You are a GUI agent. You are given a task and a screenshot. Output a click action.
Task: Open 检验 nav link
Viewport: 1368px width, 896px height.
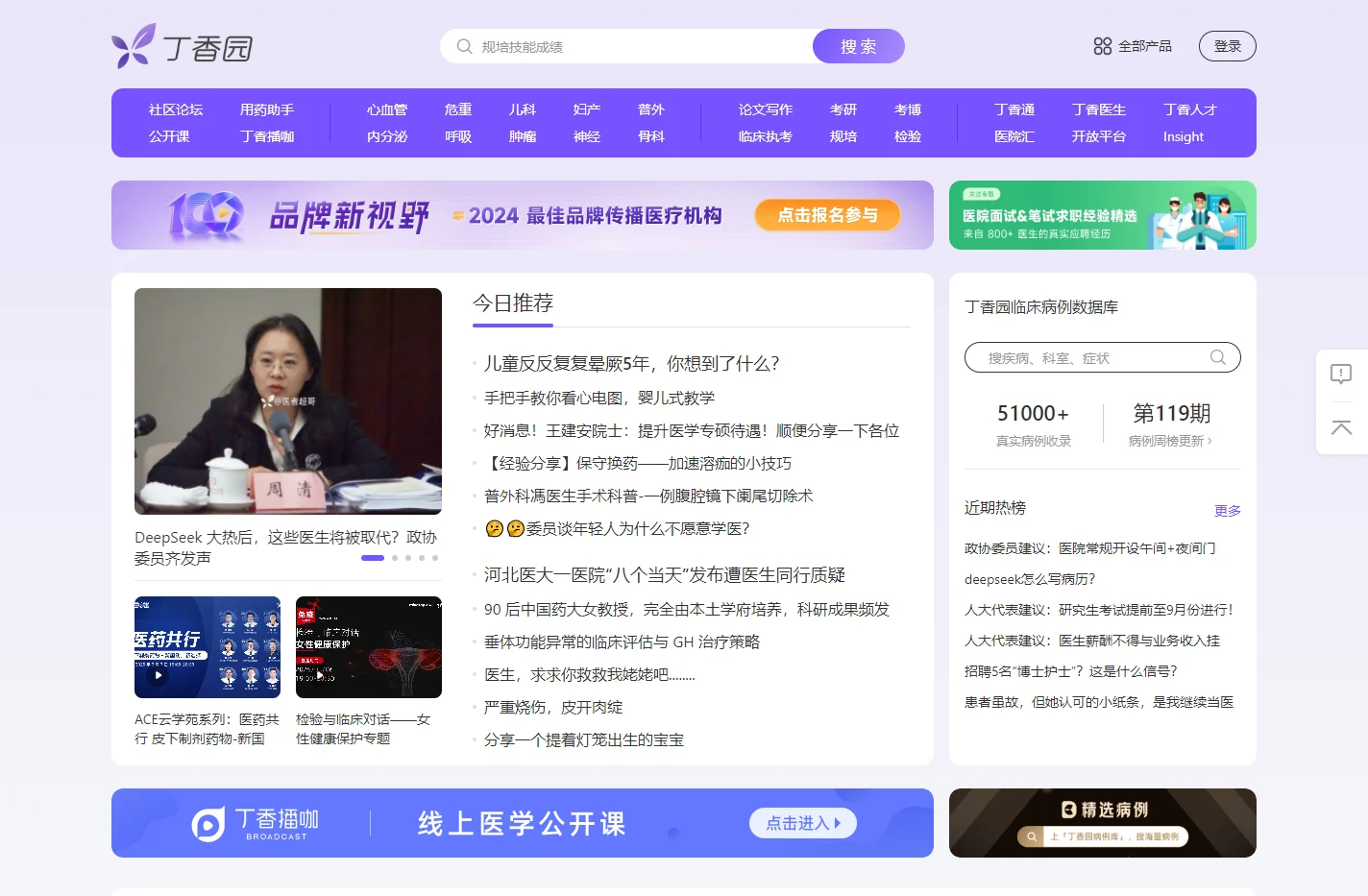908,136
